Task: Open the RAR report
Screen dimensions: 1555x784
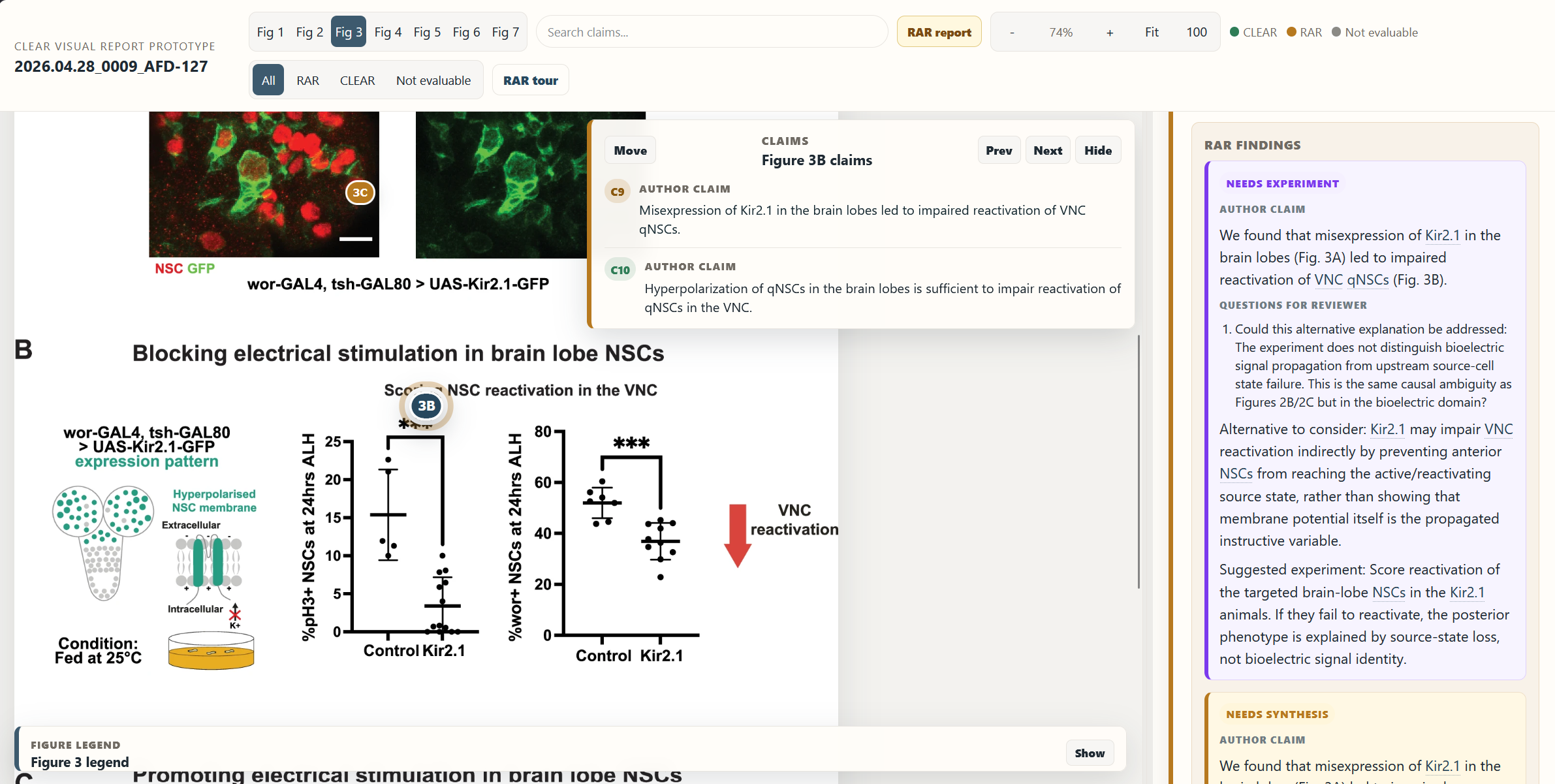Action: 939,32
